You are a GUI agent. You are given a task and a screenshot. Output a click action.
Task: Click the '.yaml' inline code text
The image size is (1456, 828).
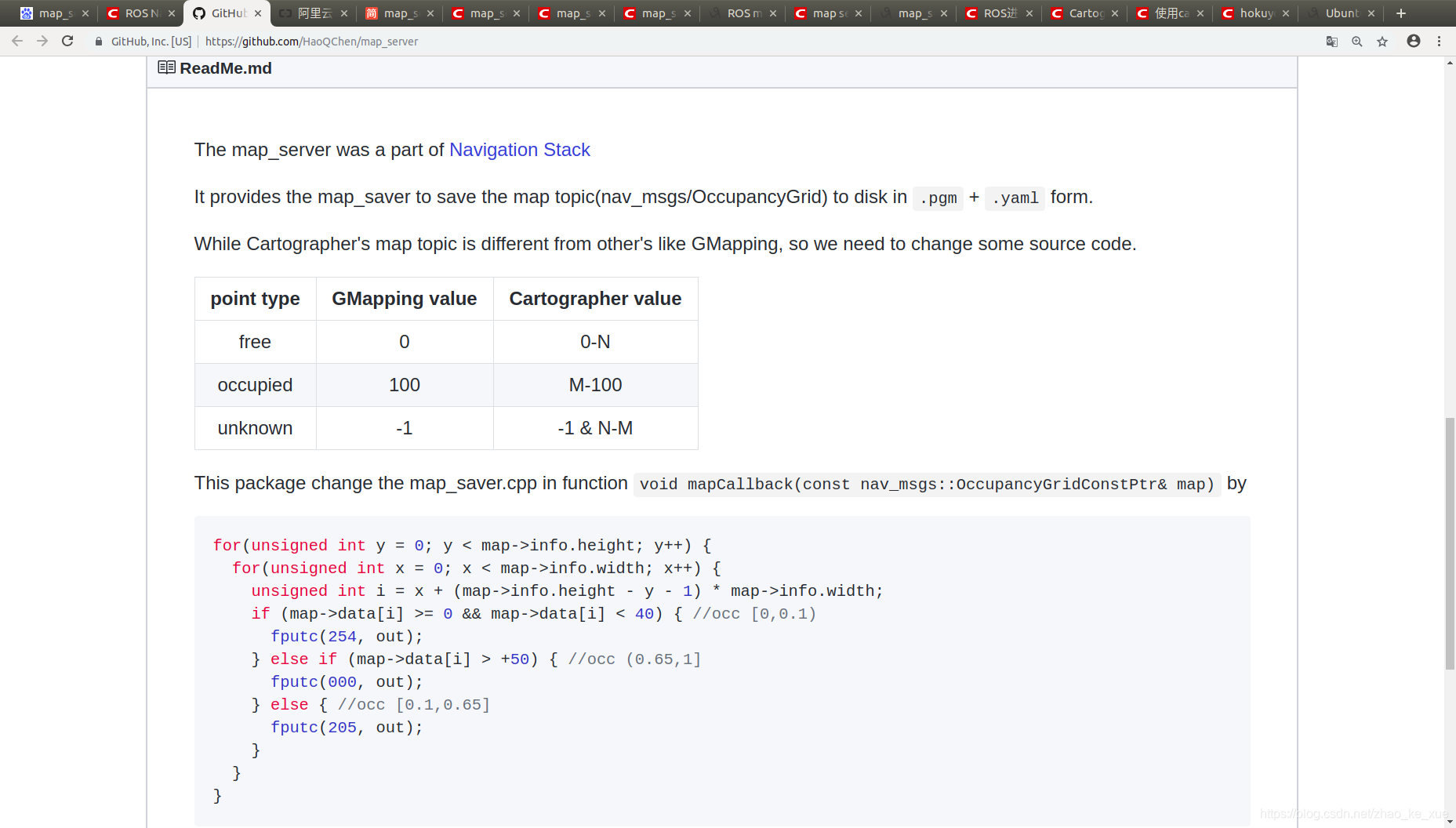tap(1015, 198)
